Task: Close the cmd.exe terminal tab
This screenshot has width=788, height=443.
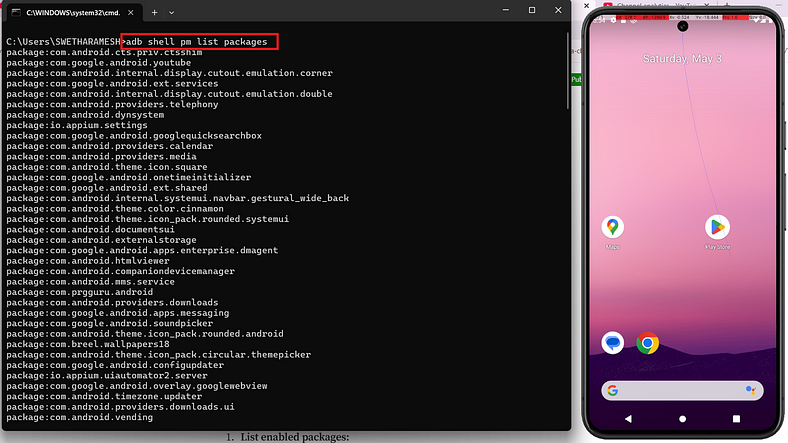Action: click(x=131, y=13)
